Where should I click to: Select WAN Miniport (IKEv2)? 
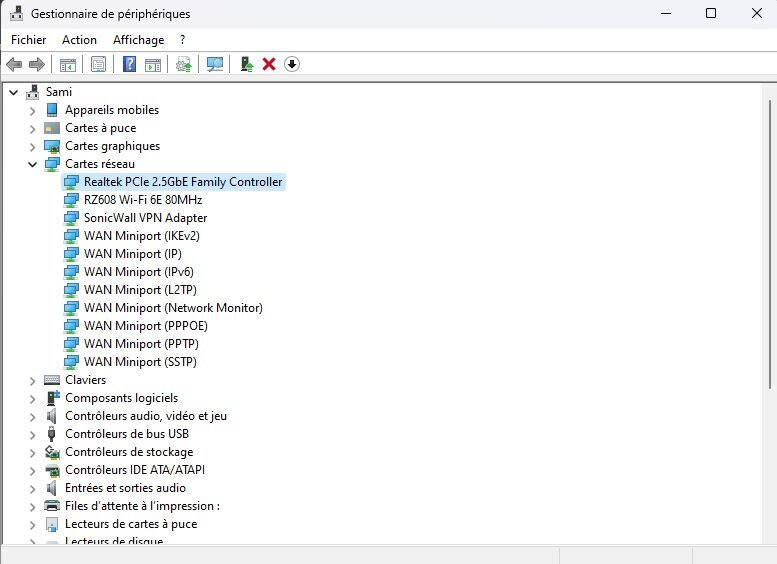pyautogui.click(x=142, y=236)
